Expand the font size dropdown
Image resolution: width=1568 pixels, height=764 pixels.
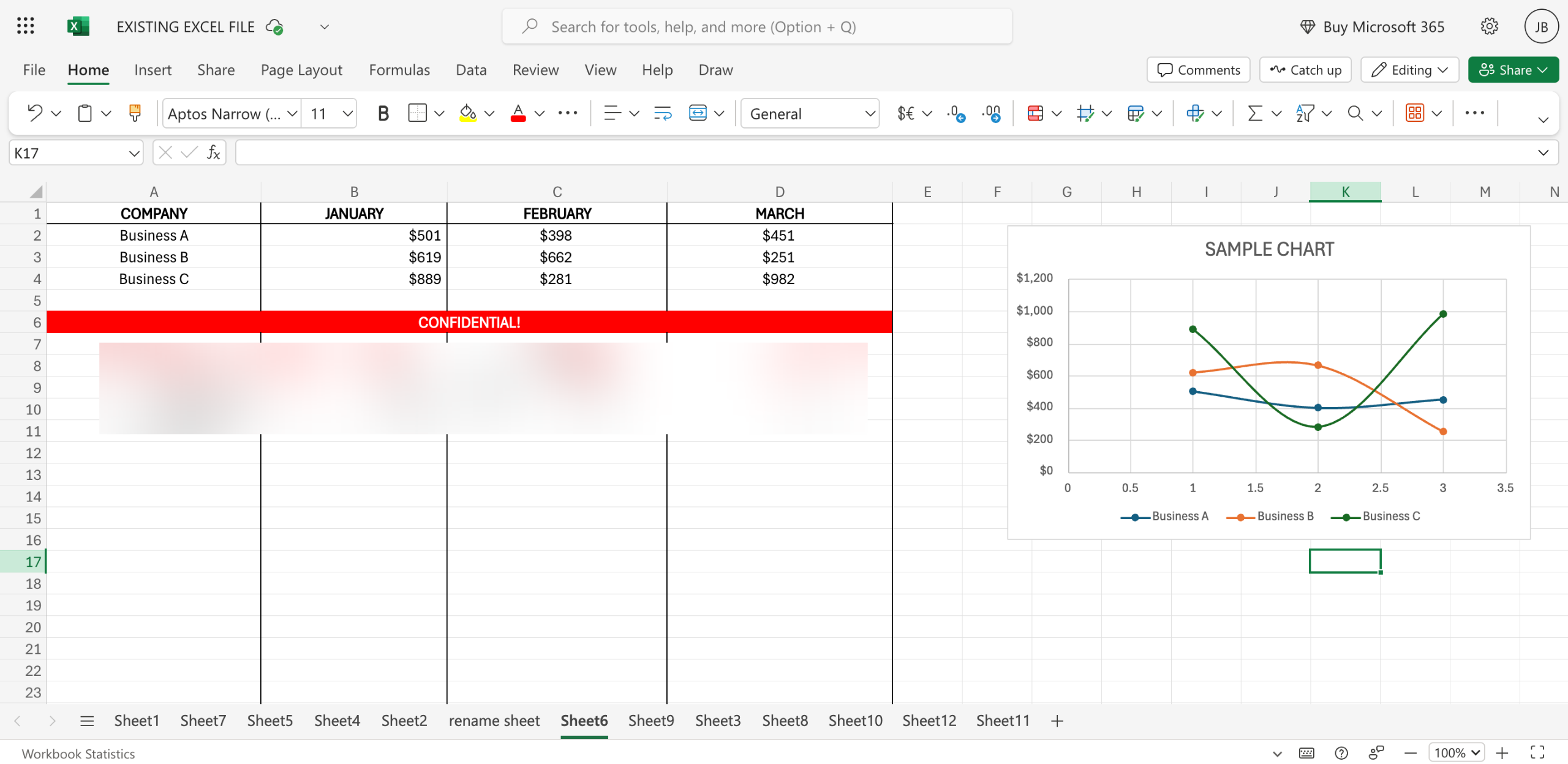[347, 113]
